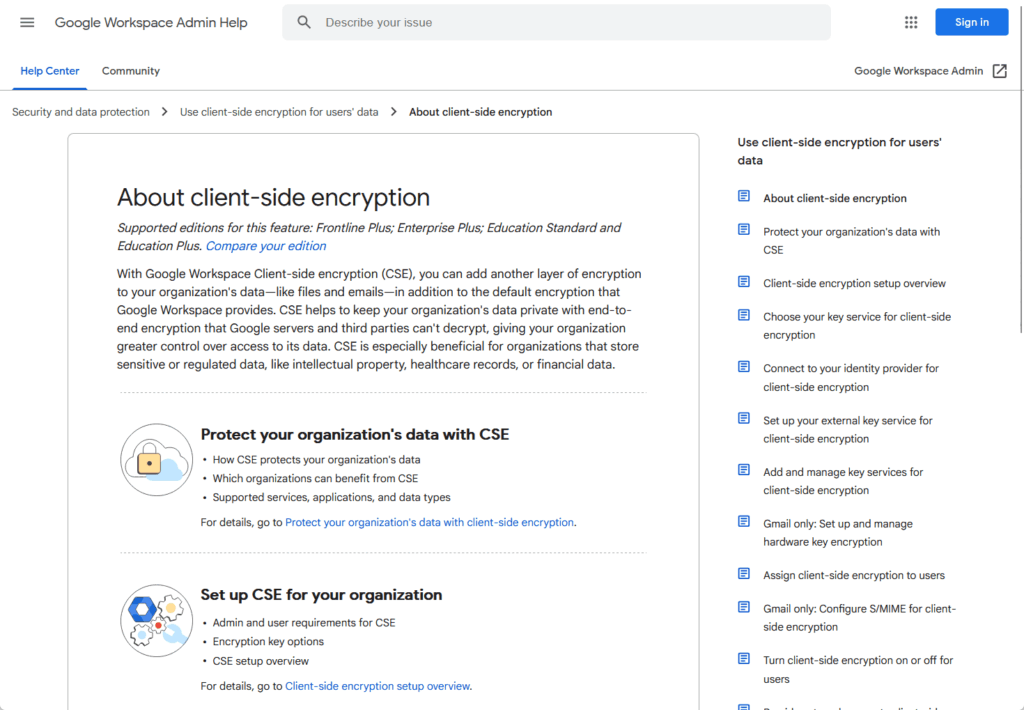Open sidebar item Protect your organization's data with CSE
This screenshot has width=1024, height=710.
click(x=852, y=240)
